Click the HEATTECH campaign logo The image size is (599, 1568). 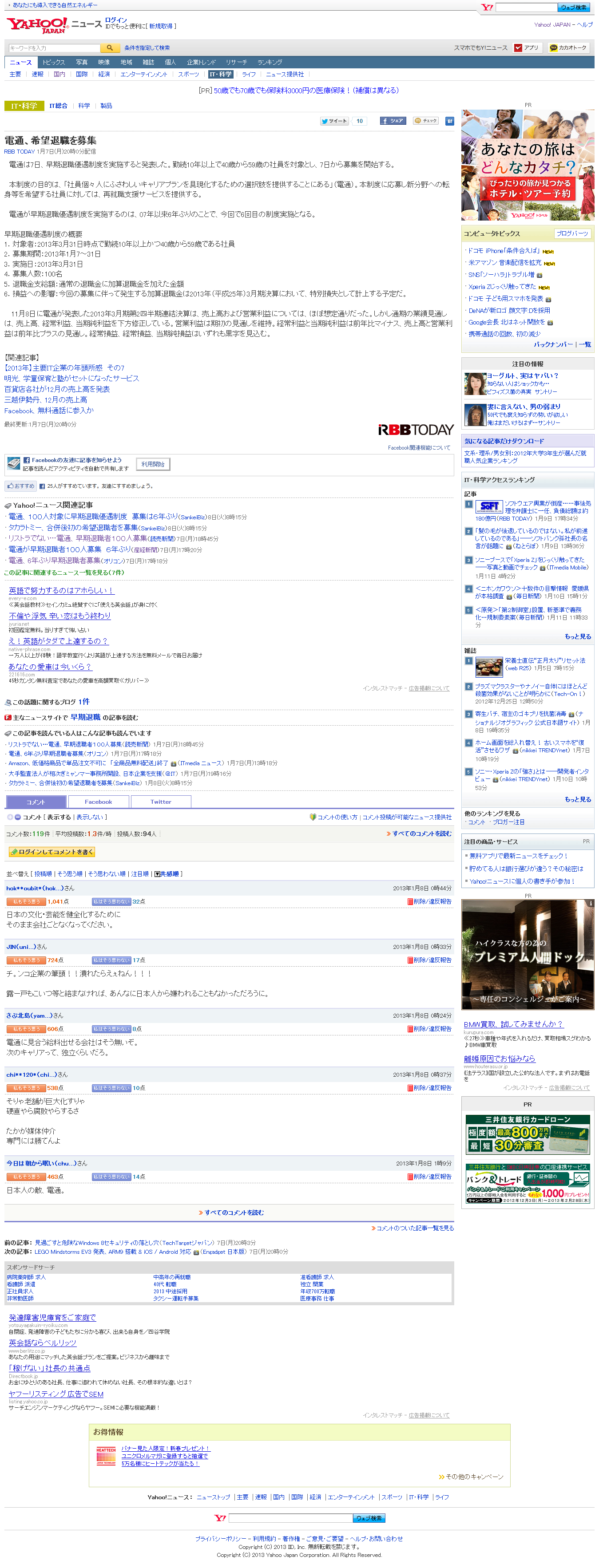click(x=106, y=1457)
